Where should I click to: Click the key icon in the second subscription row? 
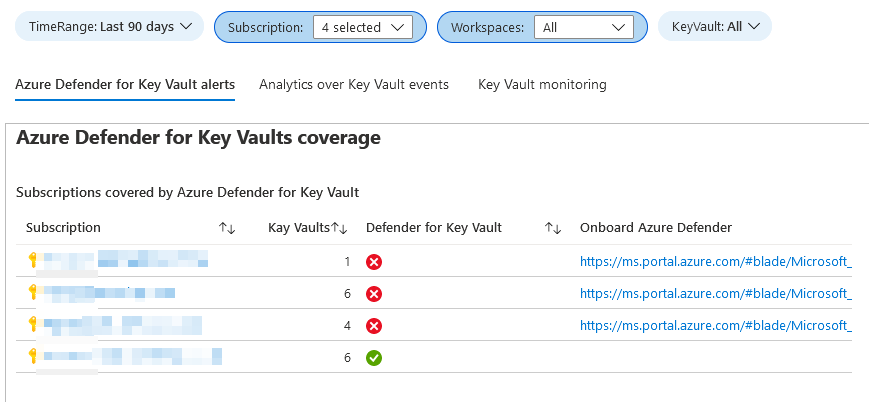pos(33,292)
